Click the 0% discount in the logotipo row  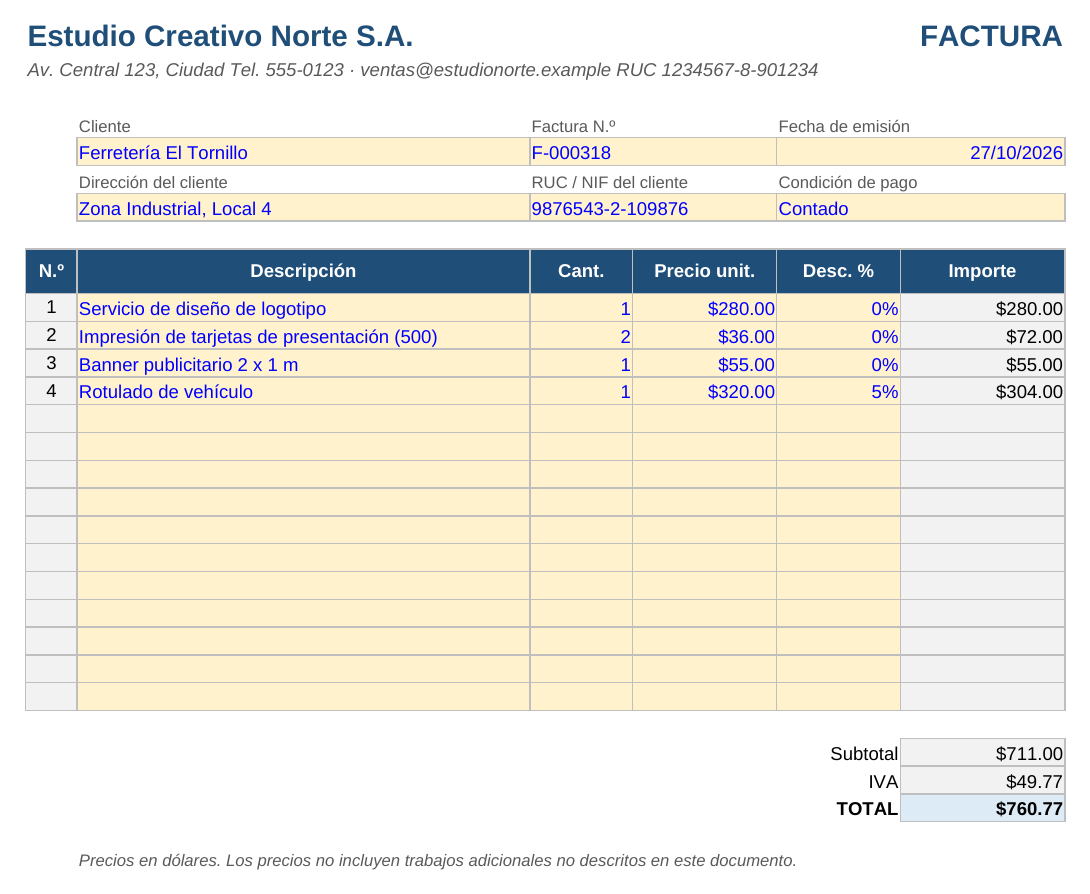[x=838, y=308]
